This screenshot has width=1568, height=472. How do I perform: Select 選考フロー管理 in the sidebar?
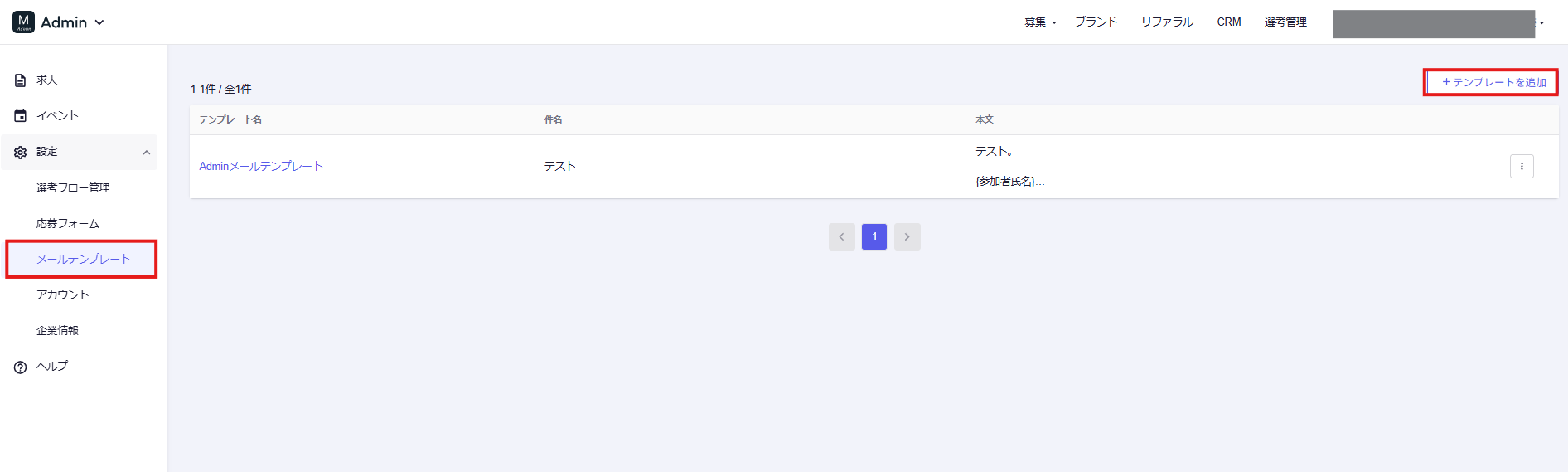(x=73, y=188)
